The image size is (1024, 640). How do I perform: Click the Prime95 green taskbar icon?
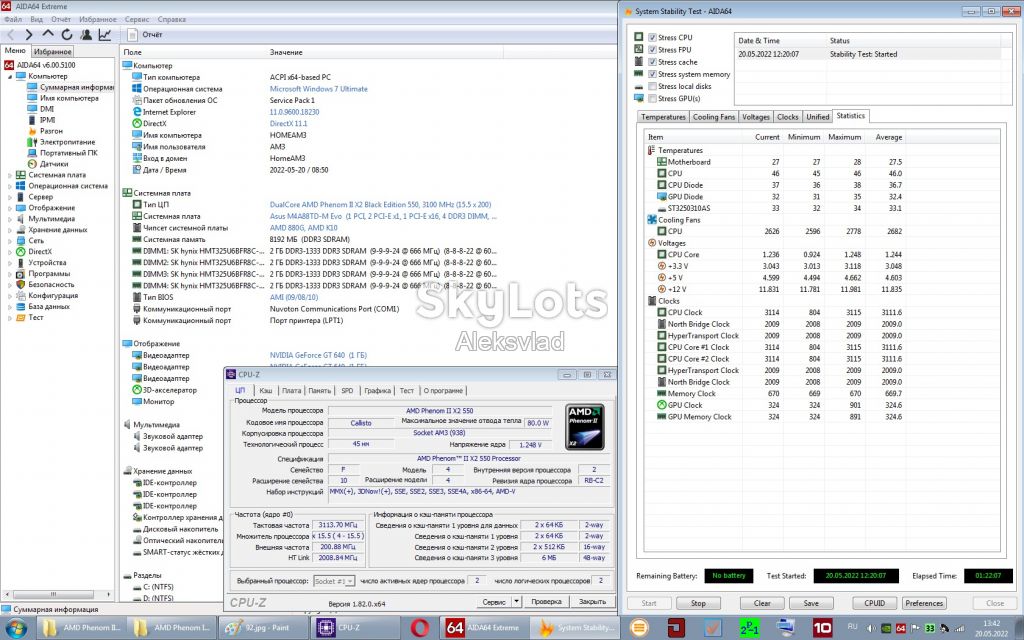[749, 628]
